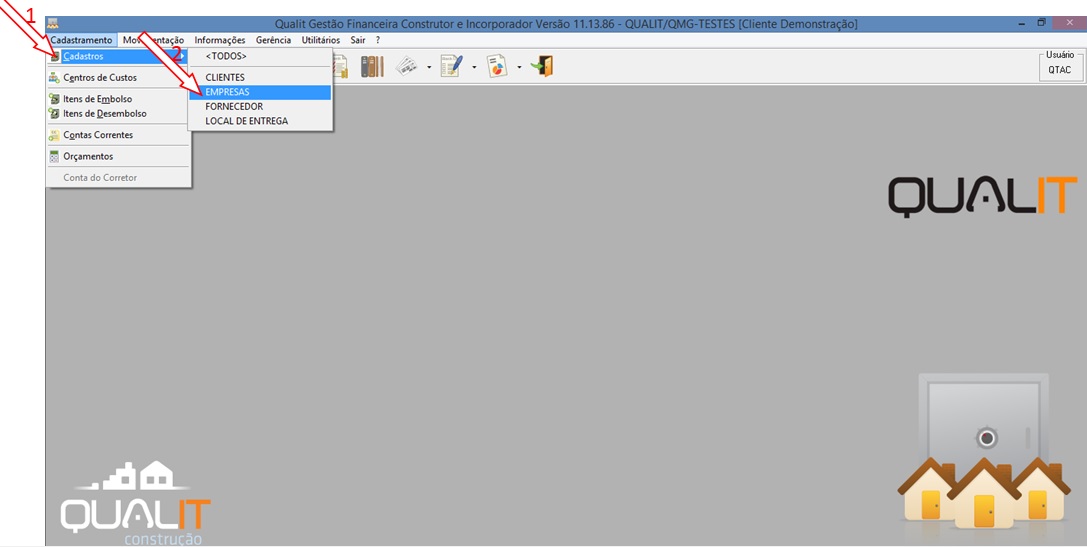
Task: Select the Cadastros submenu entry
Action: (119, 56)
